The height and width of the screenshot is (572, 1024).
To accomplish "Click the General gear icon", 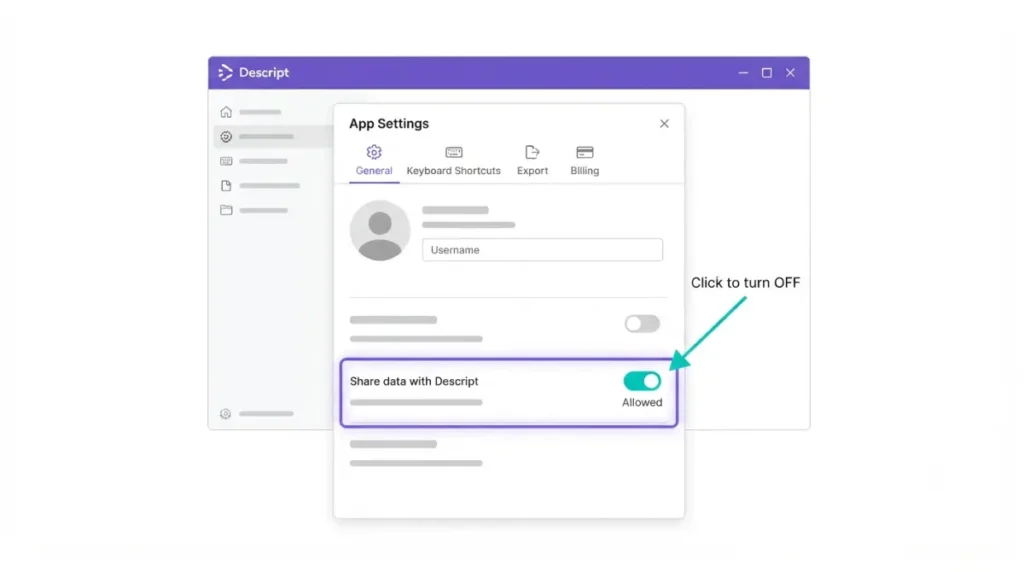I will coord(374,152).
